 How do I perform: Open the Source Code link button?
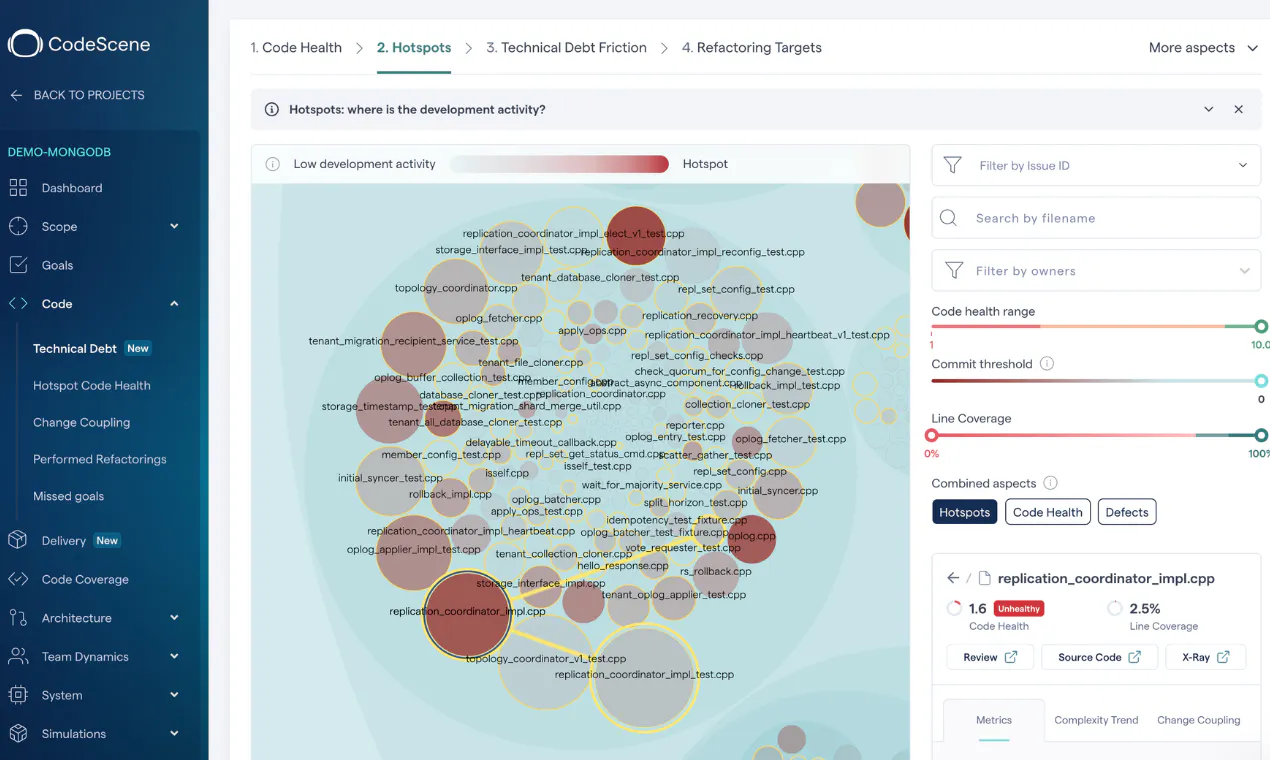1100,657
